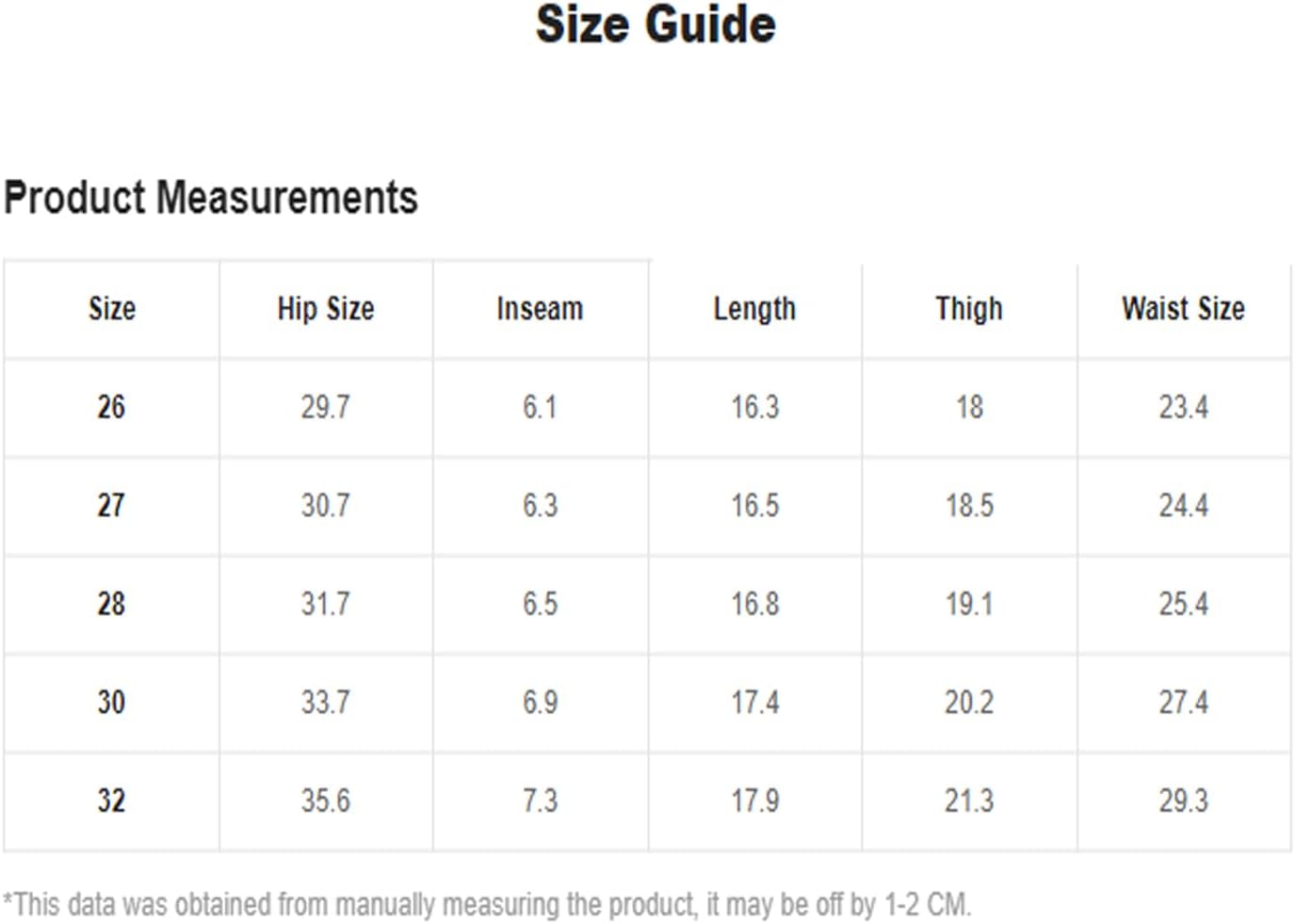Click the Length column header
1295x924 pixels.
[x=754, y=308]
